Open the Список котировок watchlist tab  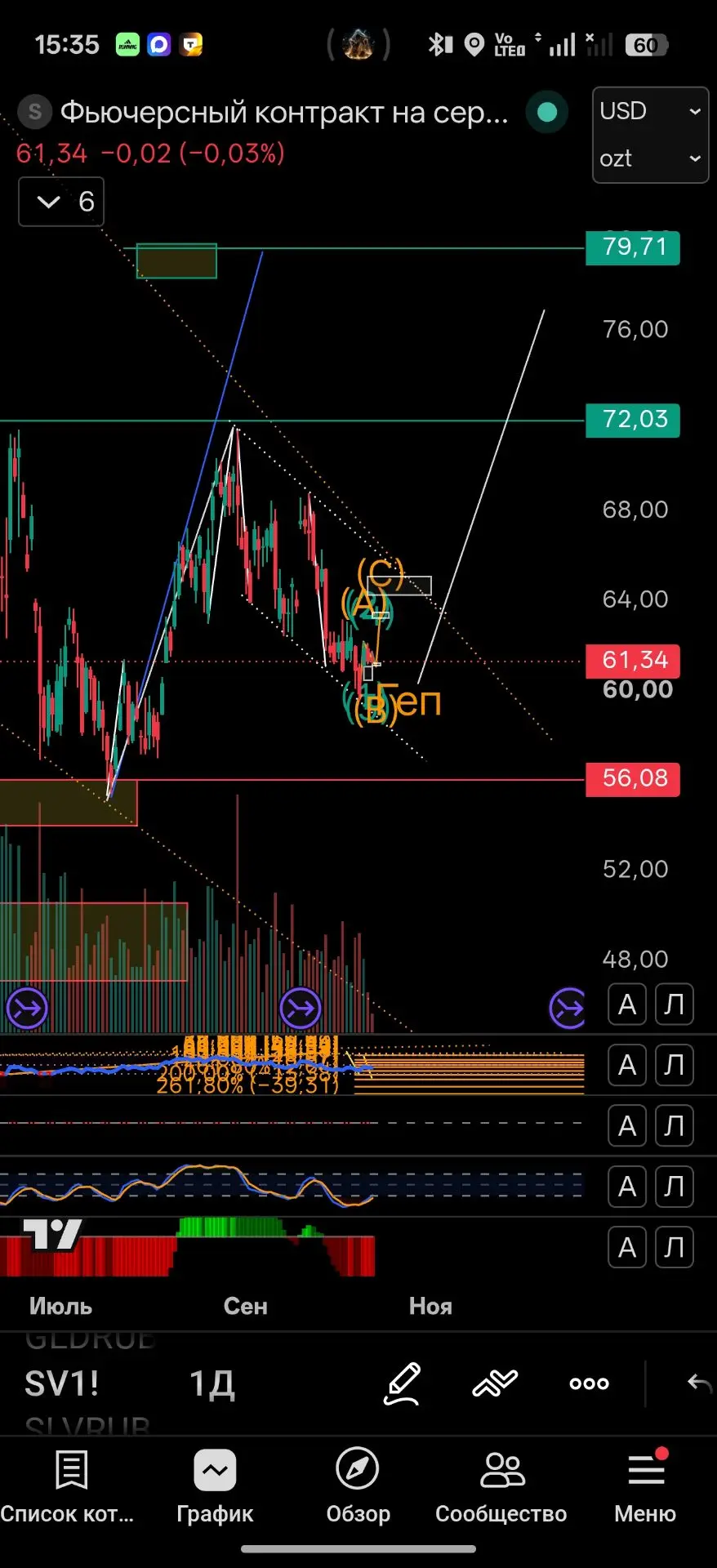tap(69, 1486)
